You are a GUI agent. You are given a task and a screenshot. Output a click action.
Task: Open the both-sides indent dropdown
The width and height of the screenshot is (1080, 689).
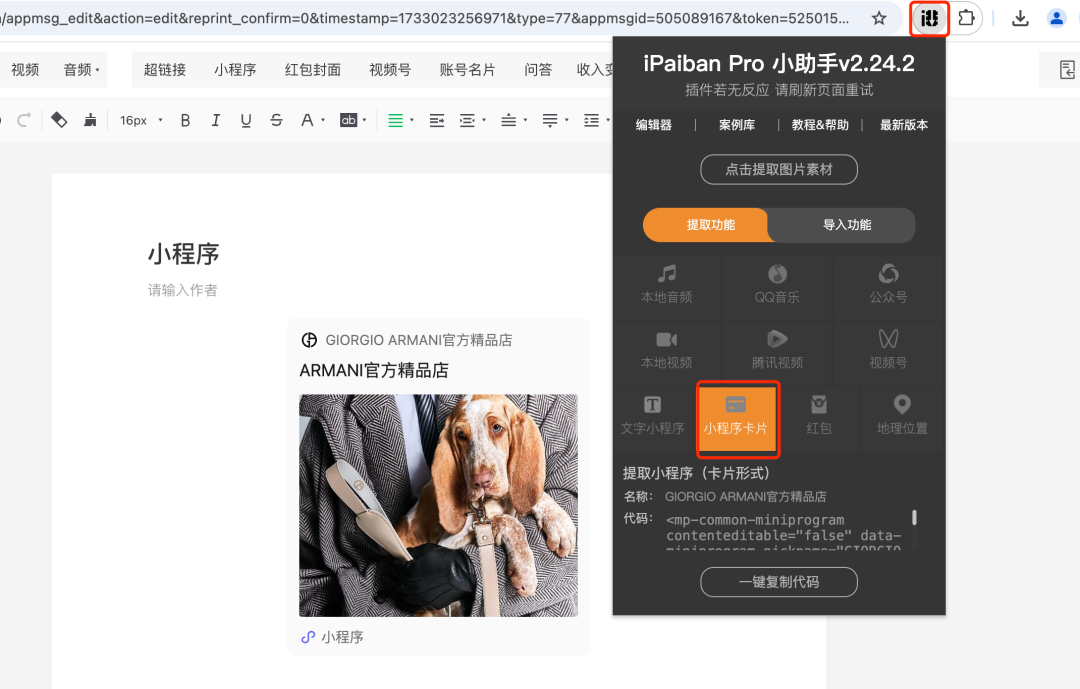tap(484, 121)
